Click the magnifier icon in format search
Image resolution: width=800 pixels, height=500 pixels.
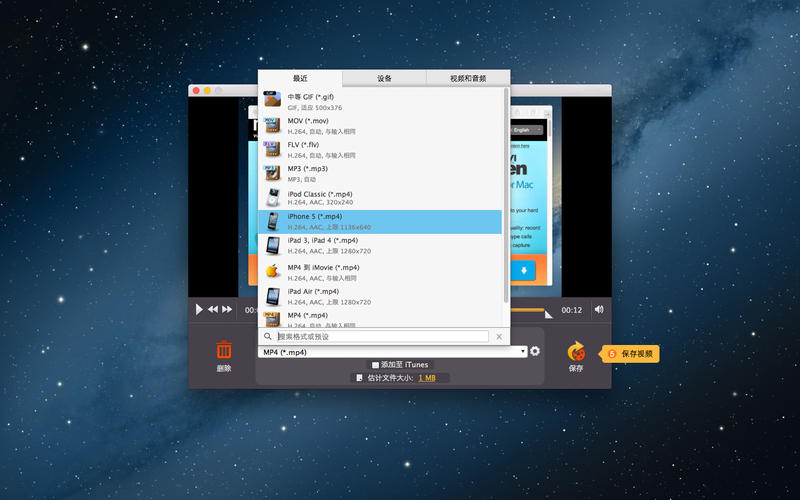267,336
